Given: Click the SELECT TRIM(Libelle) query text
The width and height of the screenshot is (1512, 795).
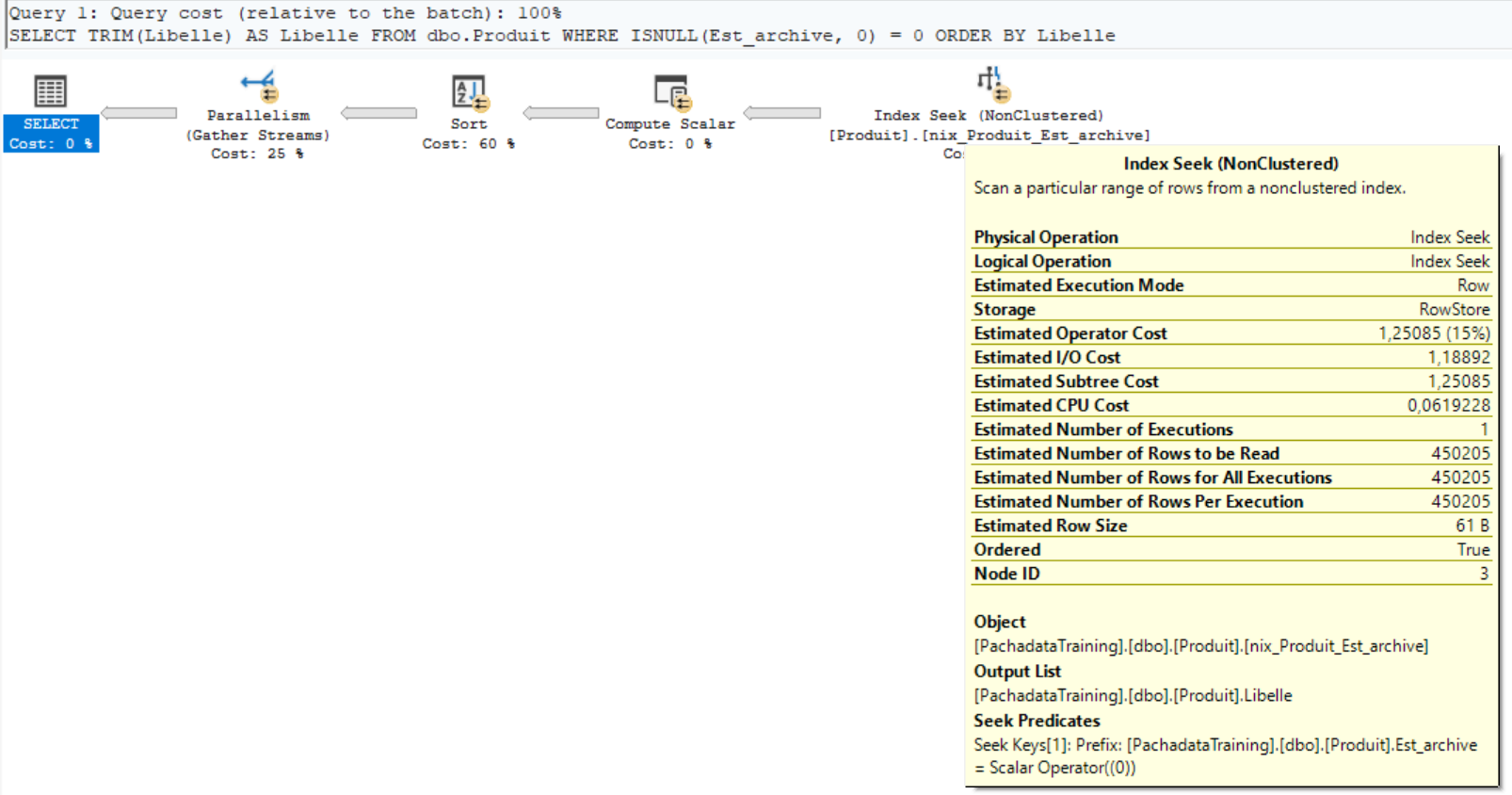Looking at the screenshot, I should click(562, 36).
